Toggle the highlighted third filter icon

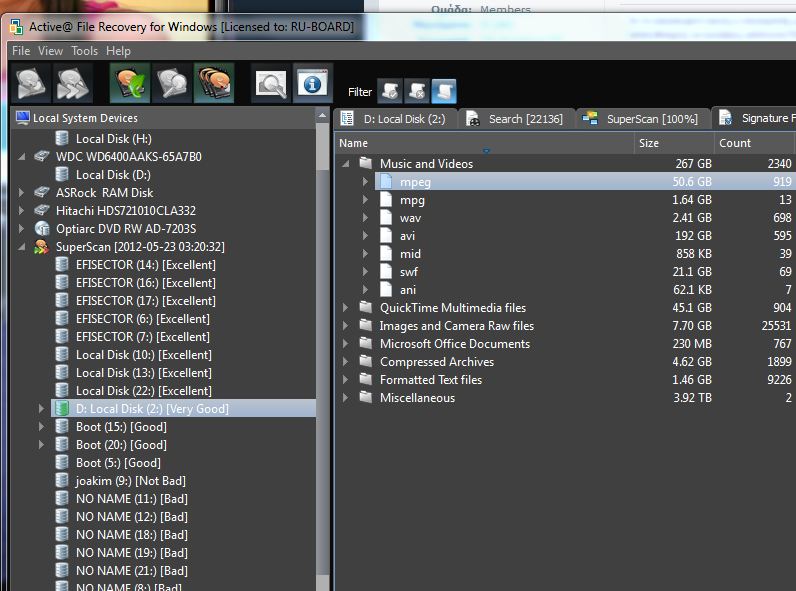coord(444,91)
